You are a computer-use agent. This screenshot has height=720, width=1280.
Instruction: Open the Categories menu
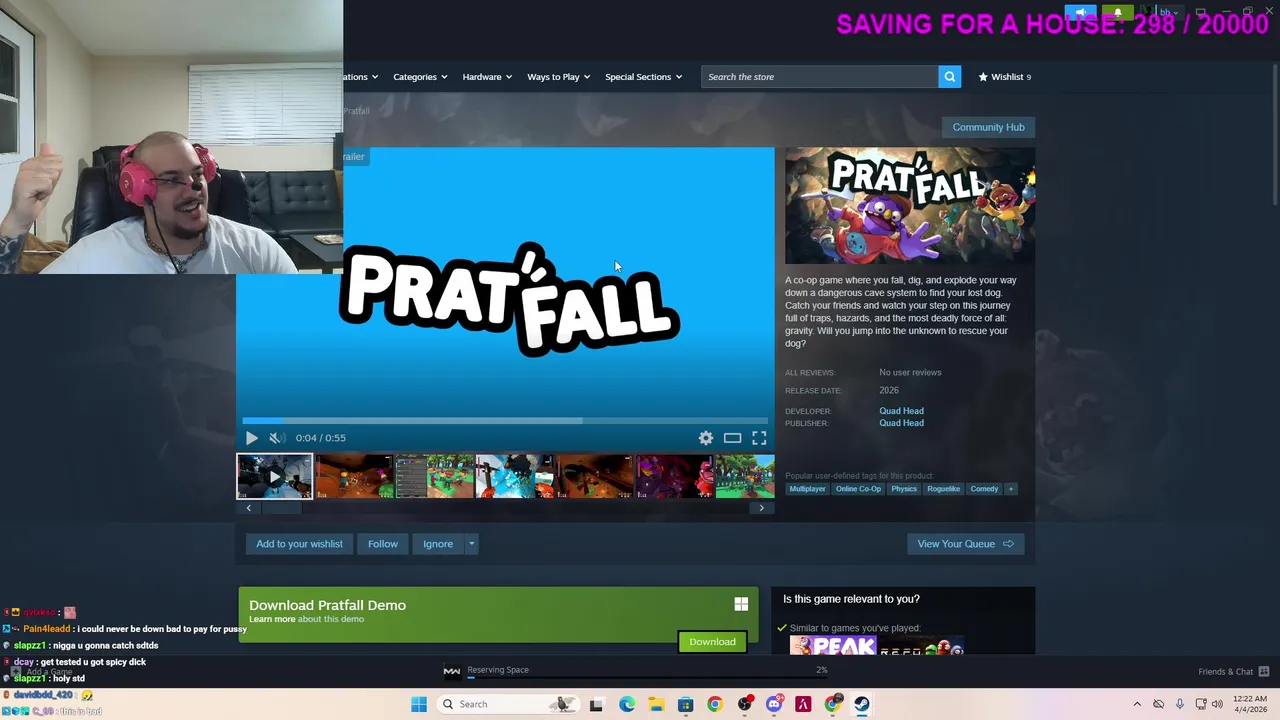click(420, 77)
